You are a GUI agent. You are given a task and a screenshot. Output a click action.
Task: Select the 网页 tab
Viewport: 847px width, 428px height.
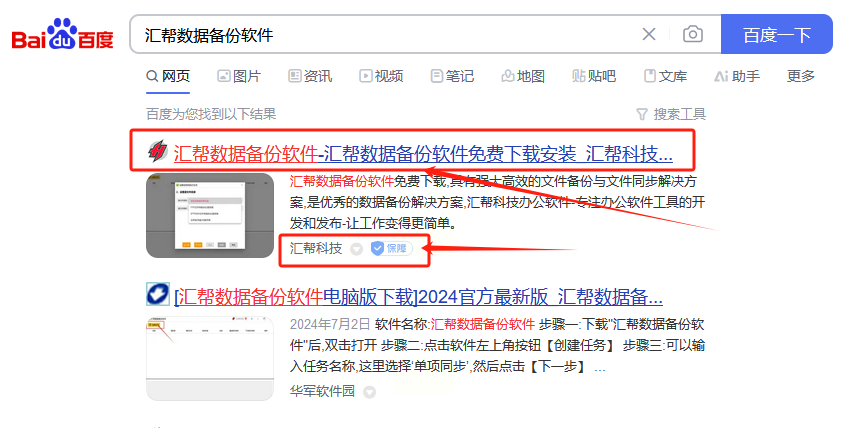click(x=168, y=76)
